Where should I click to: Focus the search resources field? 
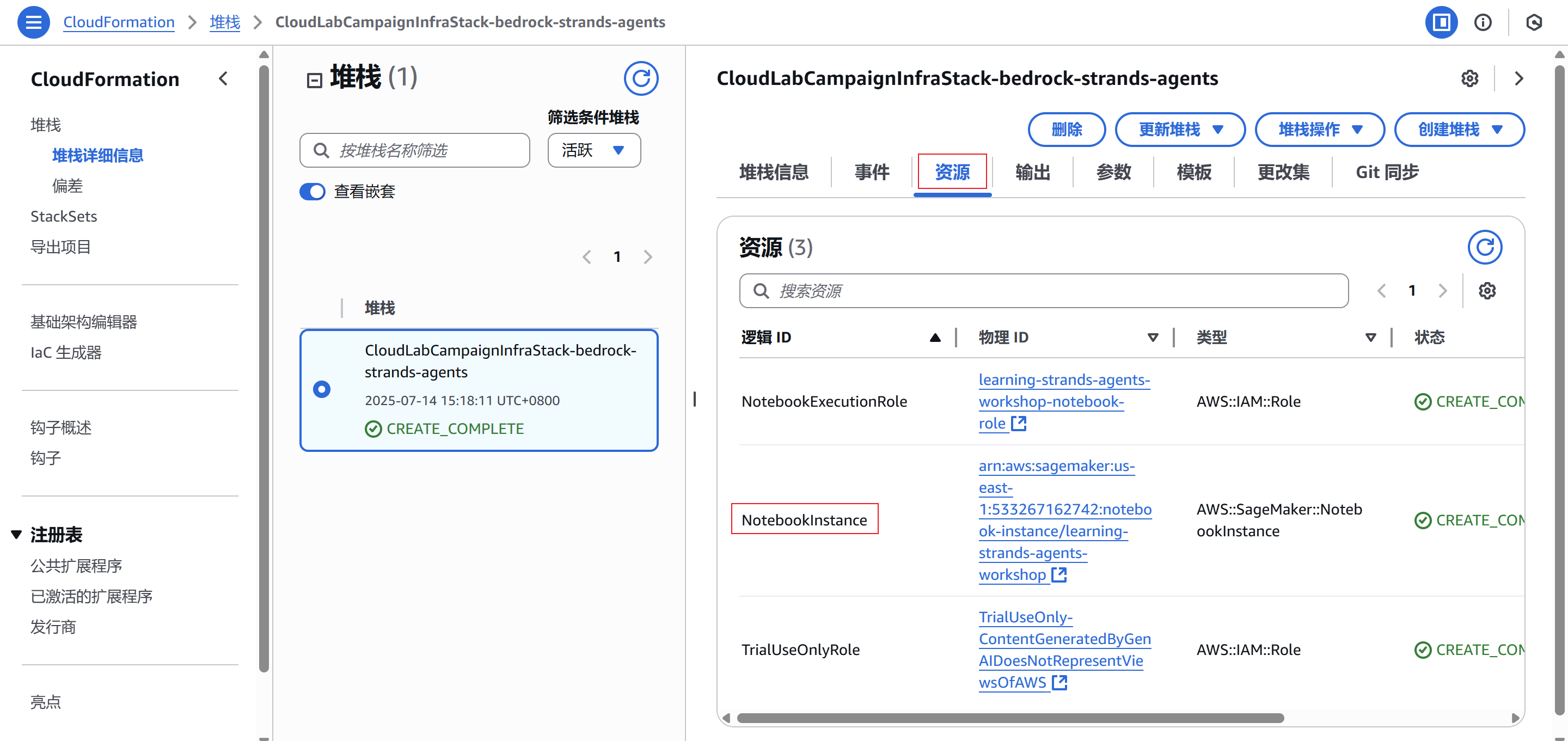click(1043, 290)
